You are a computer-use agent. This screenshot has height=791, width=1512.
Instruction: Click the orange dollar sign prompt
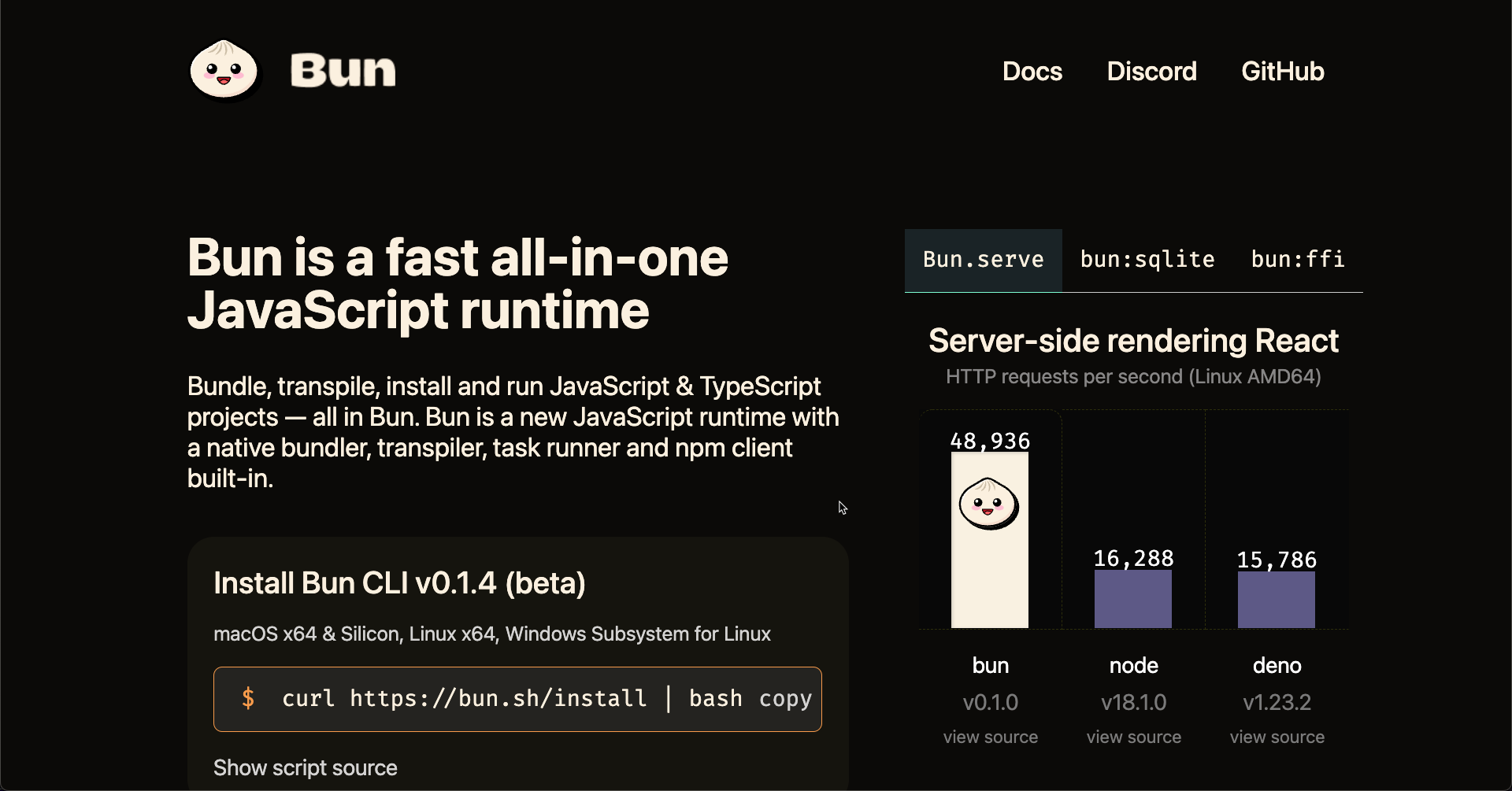pos(248,698)
